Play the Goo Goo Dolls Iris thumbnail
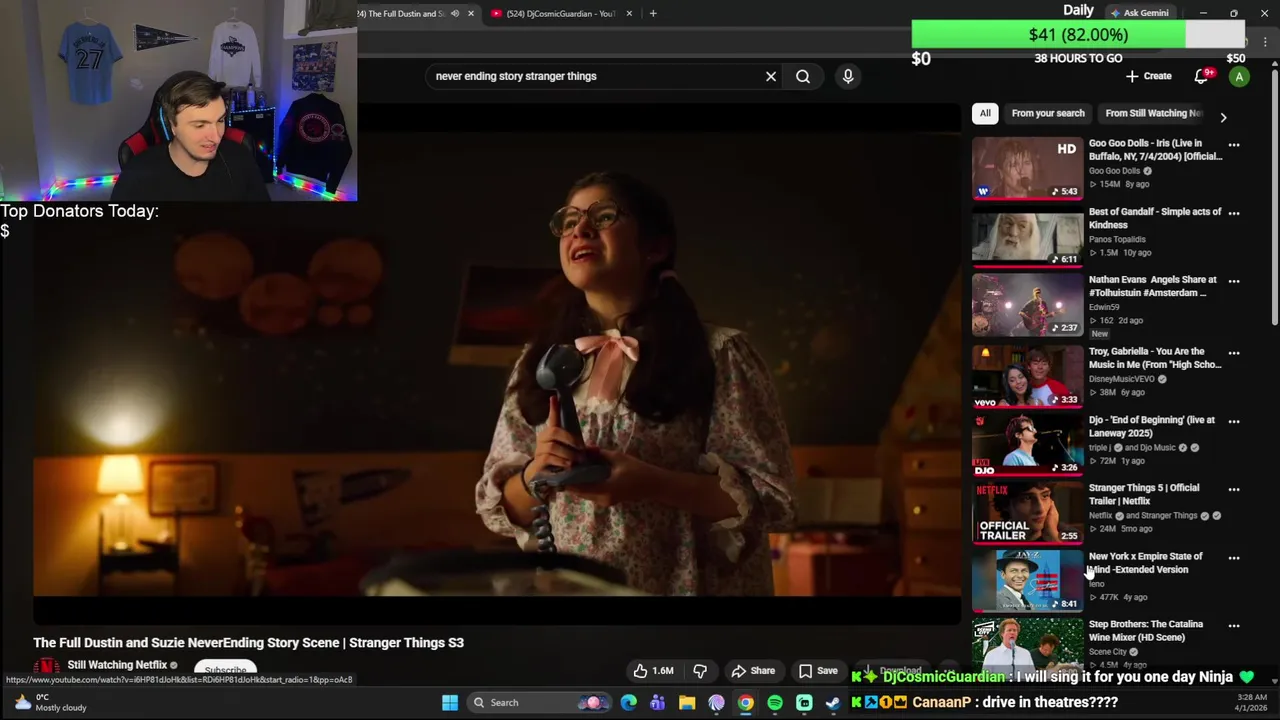 point(1027,168)
